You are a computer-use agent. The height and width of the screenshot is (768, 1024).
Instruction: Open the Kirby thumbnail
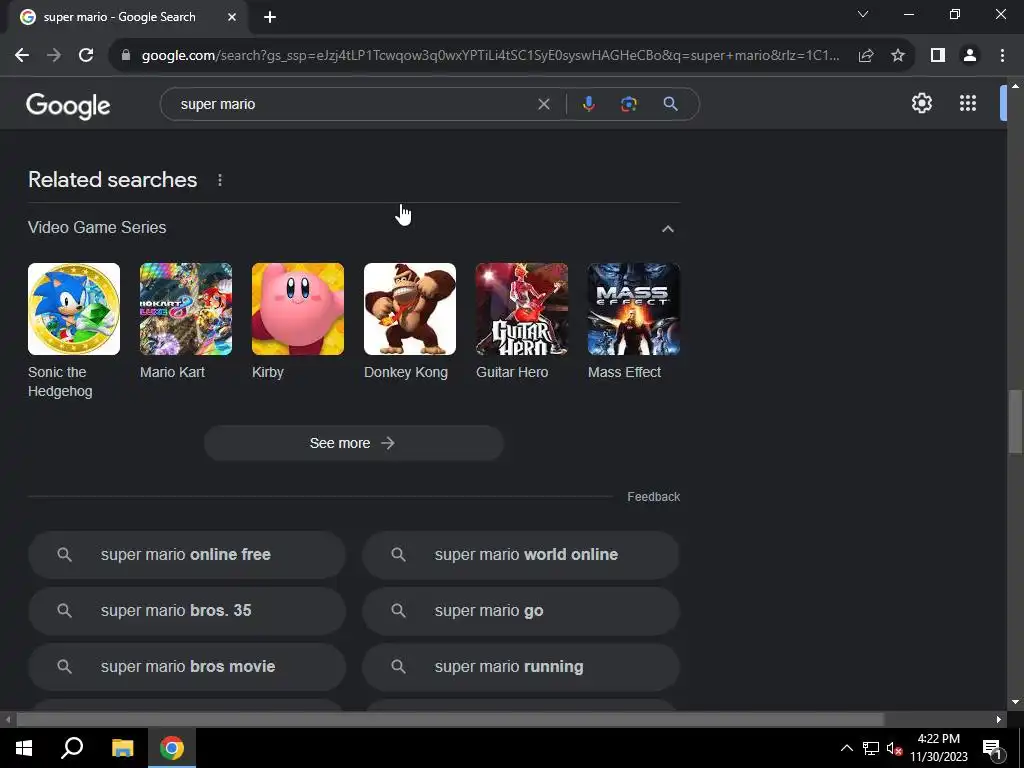pyautogui.click(x=298, y=309)
